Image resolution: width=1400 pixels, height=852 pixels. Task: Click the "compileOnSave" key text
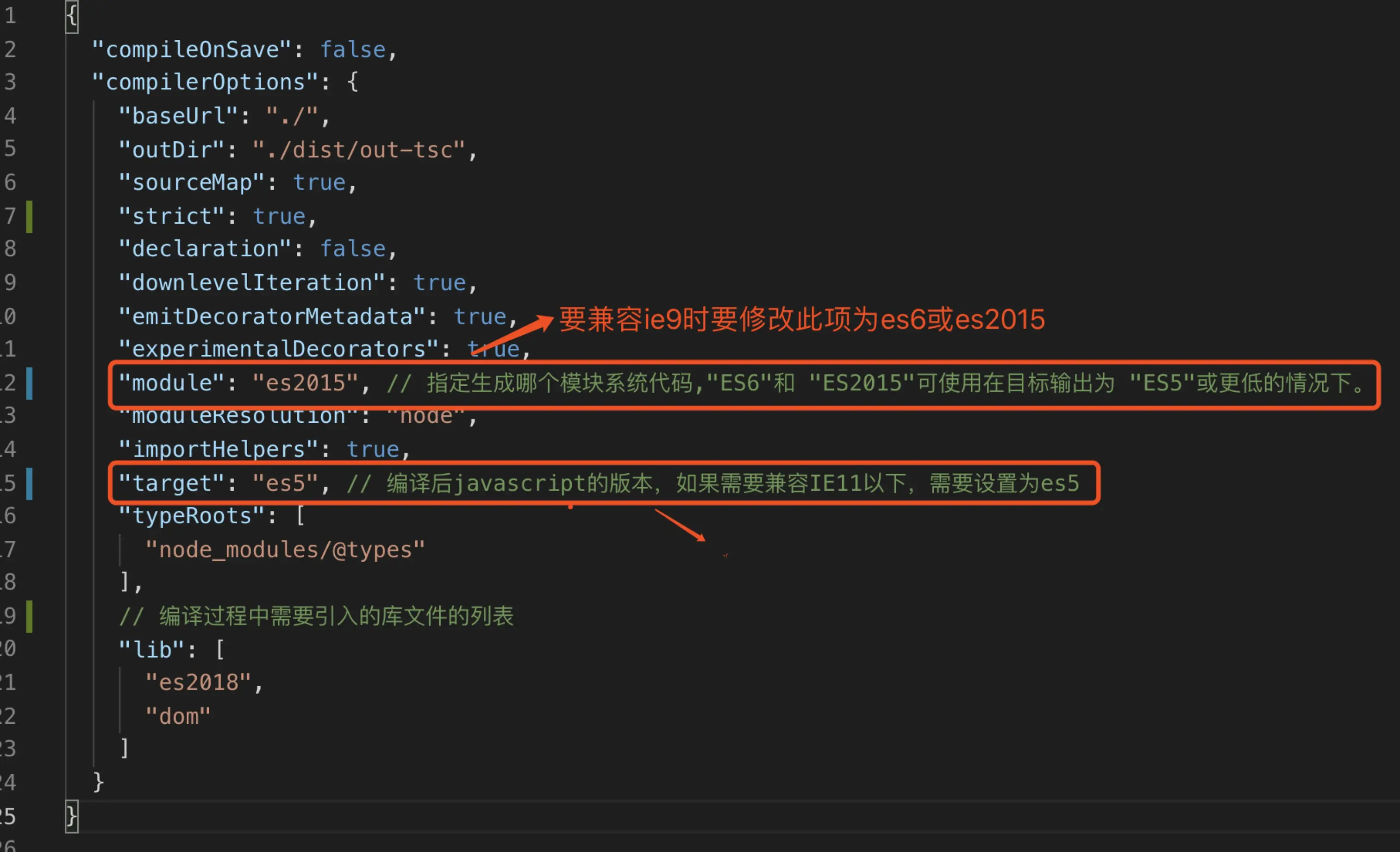point(192,50)
